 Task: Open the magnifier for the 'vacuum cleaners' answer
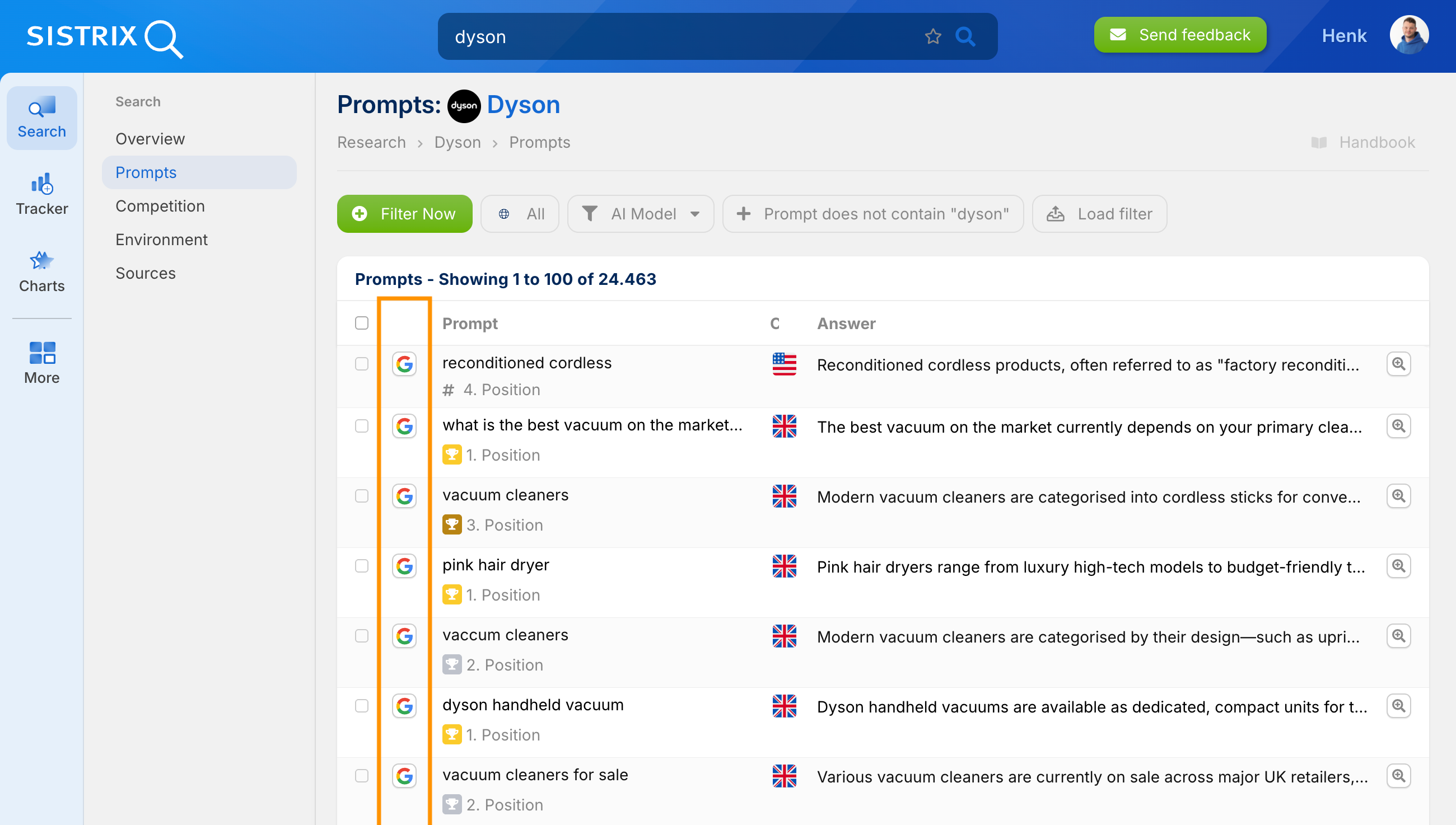tap(1399, 496)
